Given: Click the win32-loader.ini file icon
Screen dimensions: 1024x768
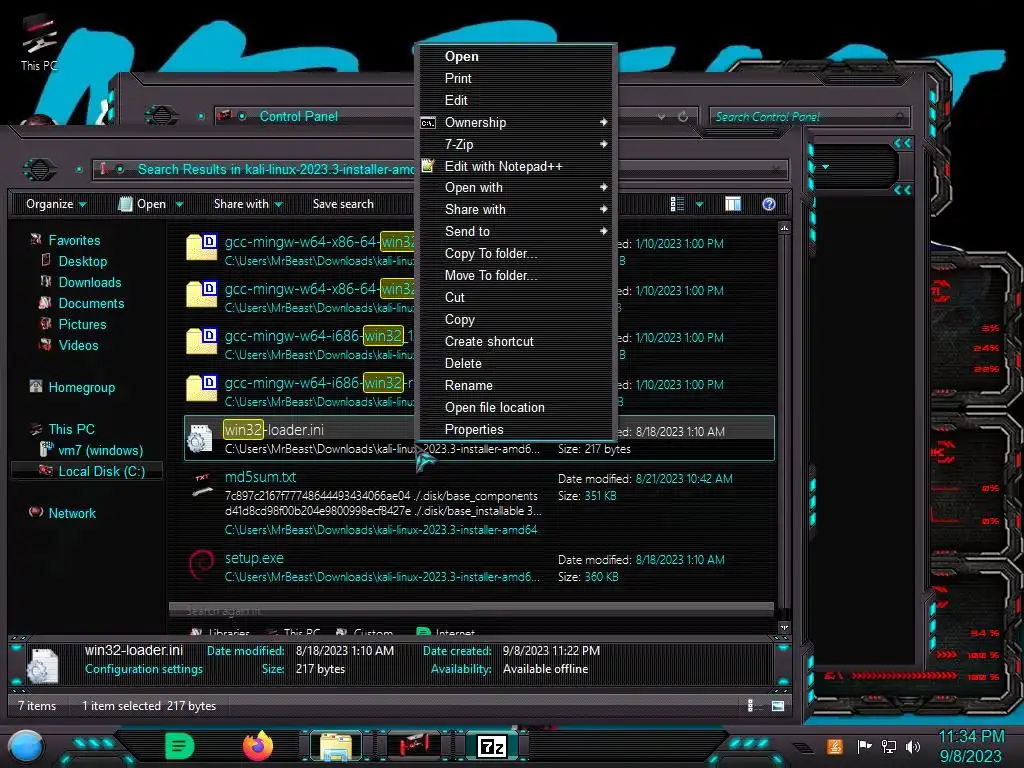Looking at the screenshot, I should (x=200, y=438).
